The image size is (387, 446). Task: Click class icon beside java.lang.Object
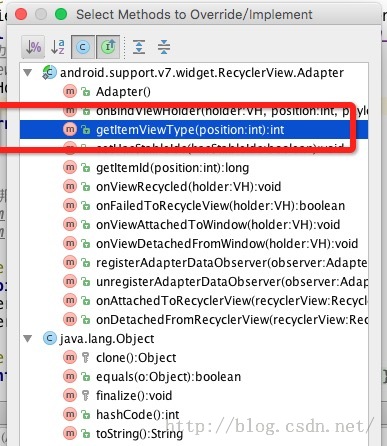[50, 339]
